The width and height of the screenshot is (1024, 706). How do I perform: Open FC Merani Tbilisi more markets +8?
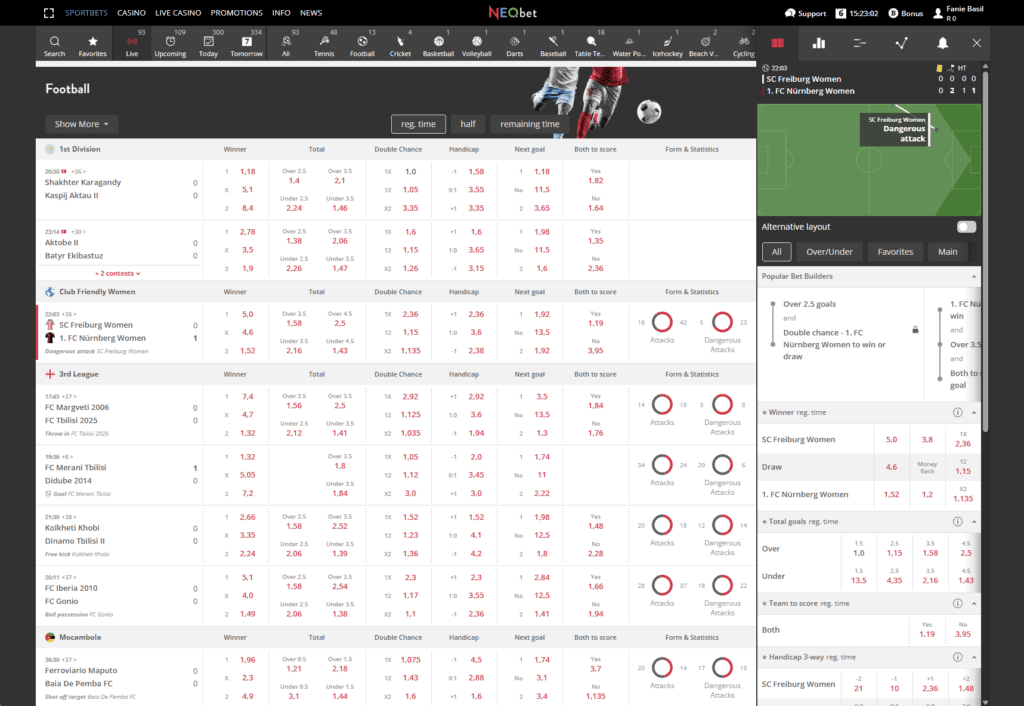point(67,457)
